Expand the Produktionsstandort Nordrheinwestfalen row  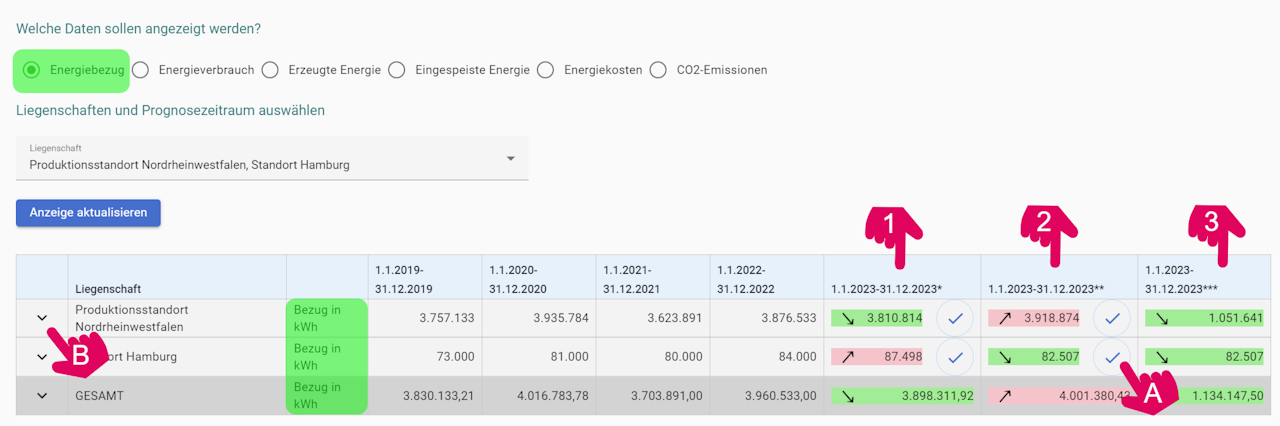pos(42,318)
